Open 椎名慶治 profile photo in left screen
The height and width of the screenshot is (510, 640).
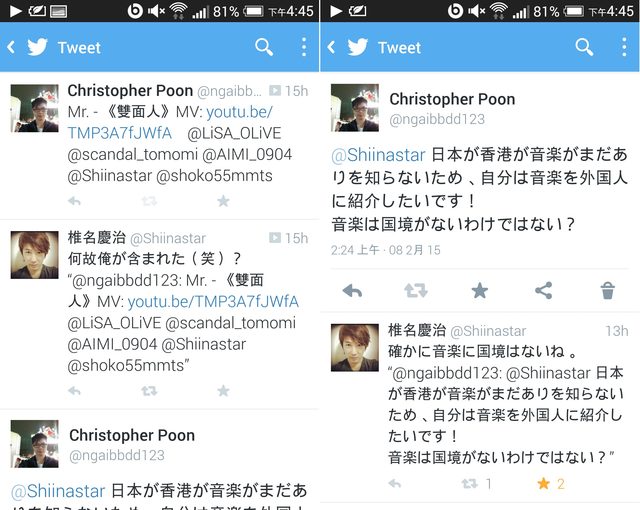pyautogui.click(x=34, y=255)
